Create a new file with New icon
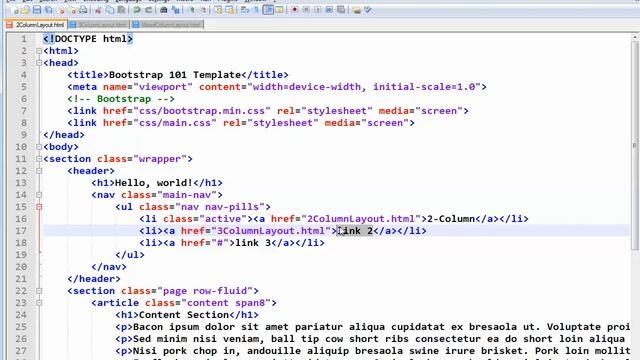Screen dimensions: 640x360 (x=15, y=10)
